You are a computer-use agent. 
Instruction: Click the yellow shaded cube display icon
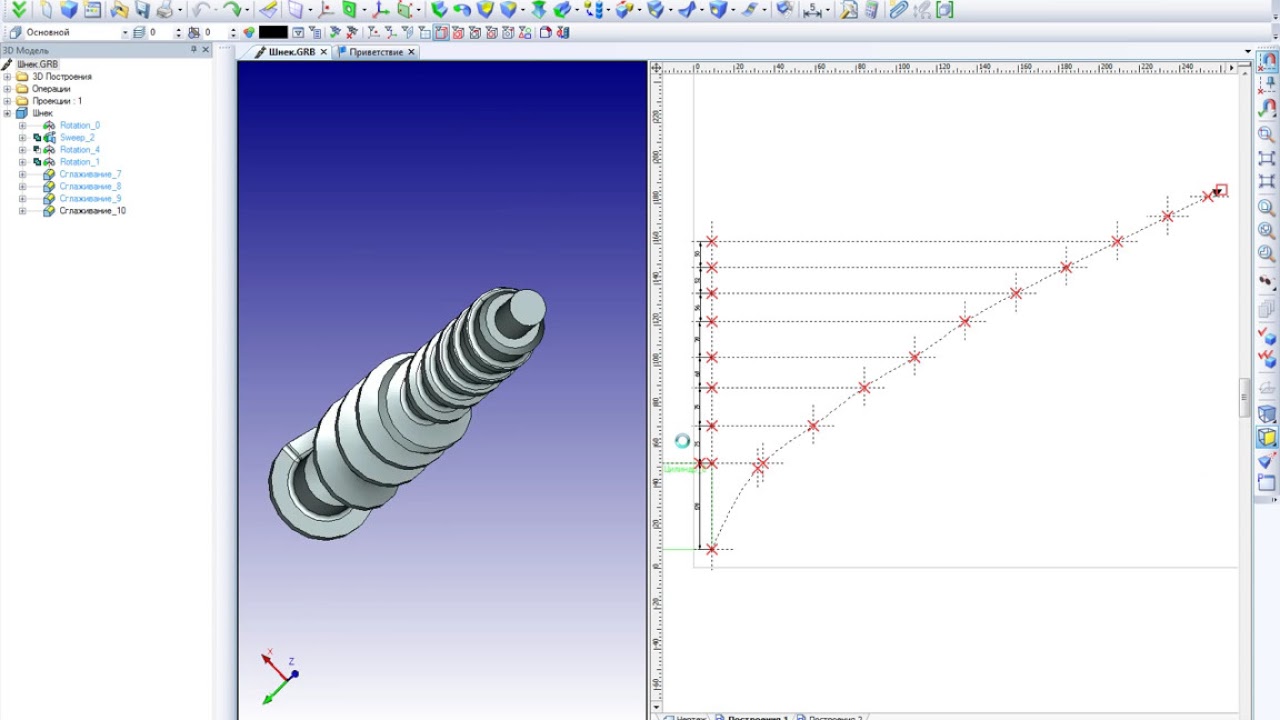(1266, 438)
